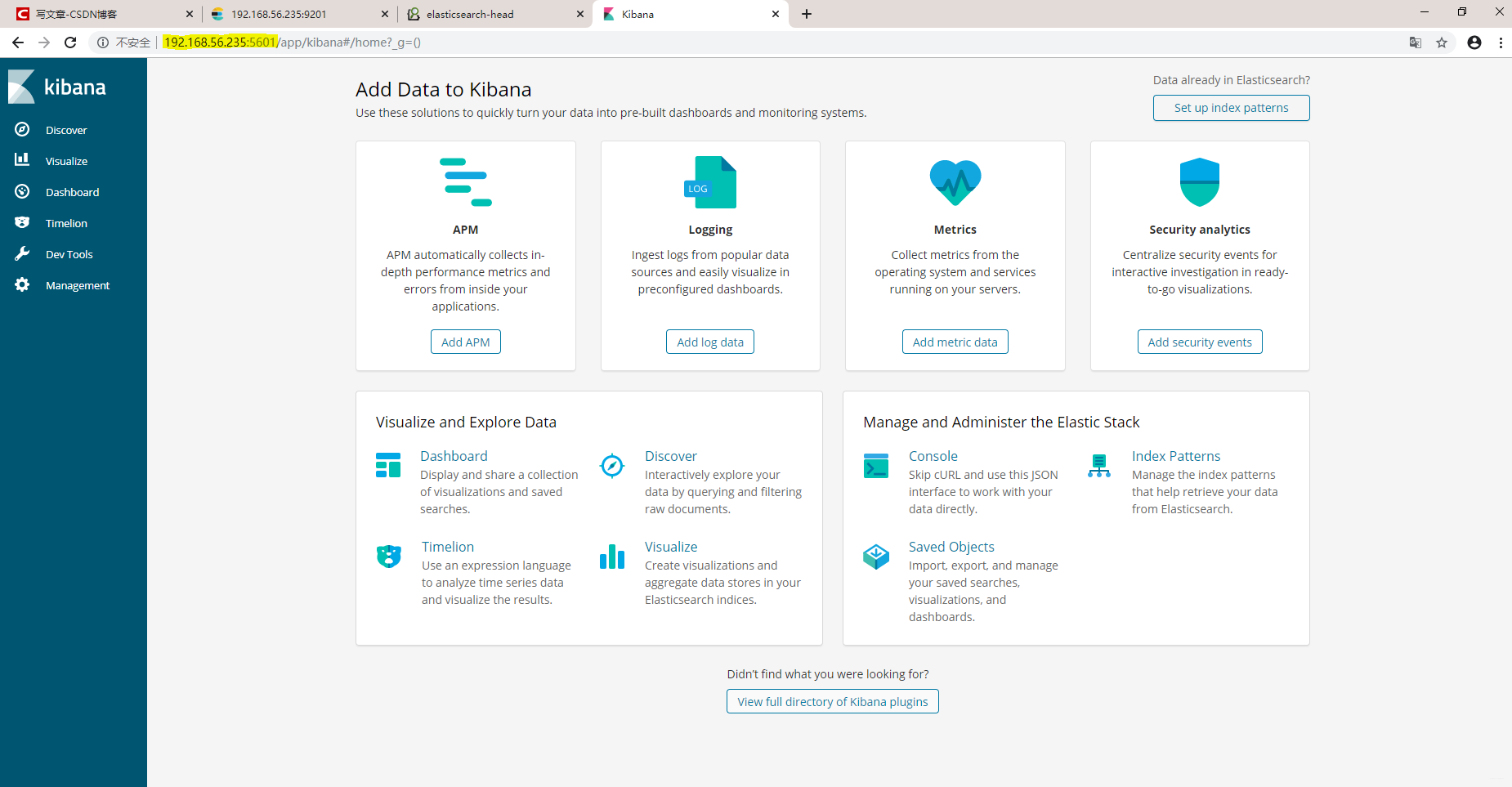Click 'Add Data to Kibana' heading

[x=444, y=89]
